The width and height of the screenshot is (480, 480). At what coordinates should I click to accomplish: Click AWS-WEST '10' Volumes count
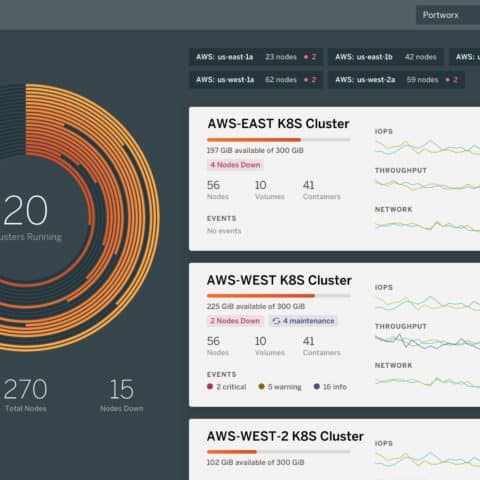click(x=261, y=341)
